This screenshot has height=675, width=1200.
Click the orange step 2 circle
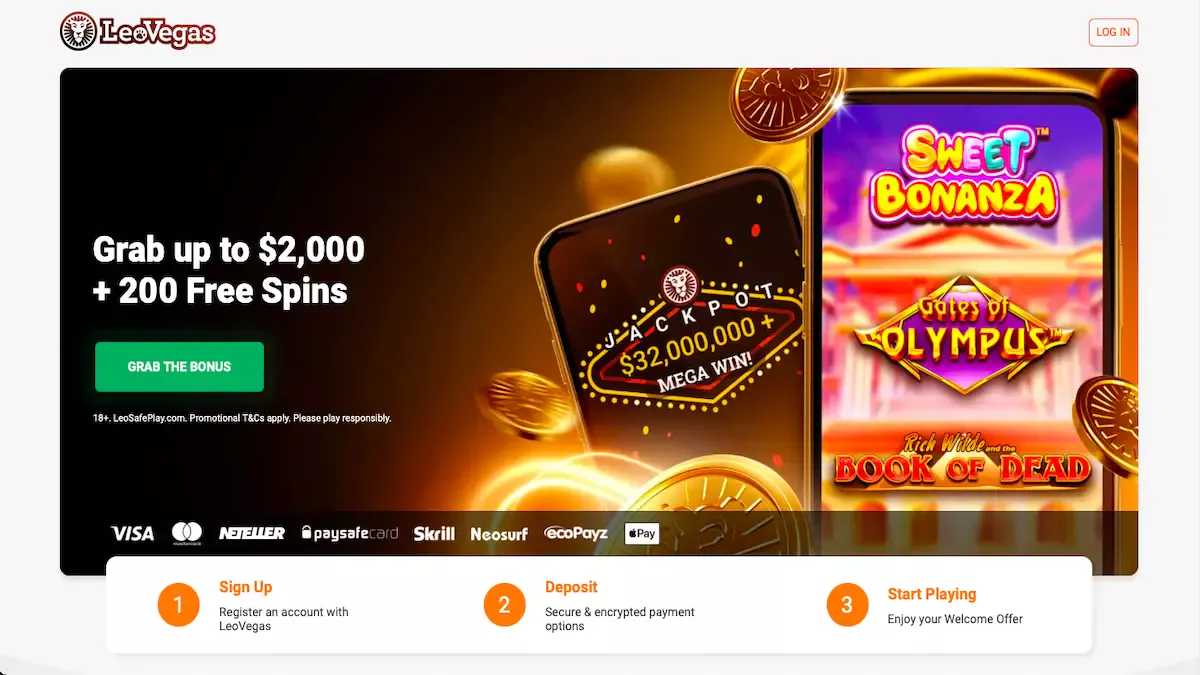click(505, 605)
